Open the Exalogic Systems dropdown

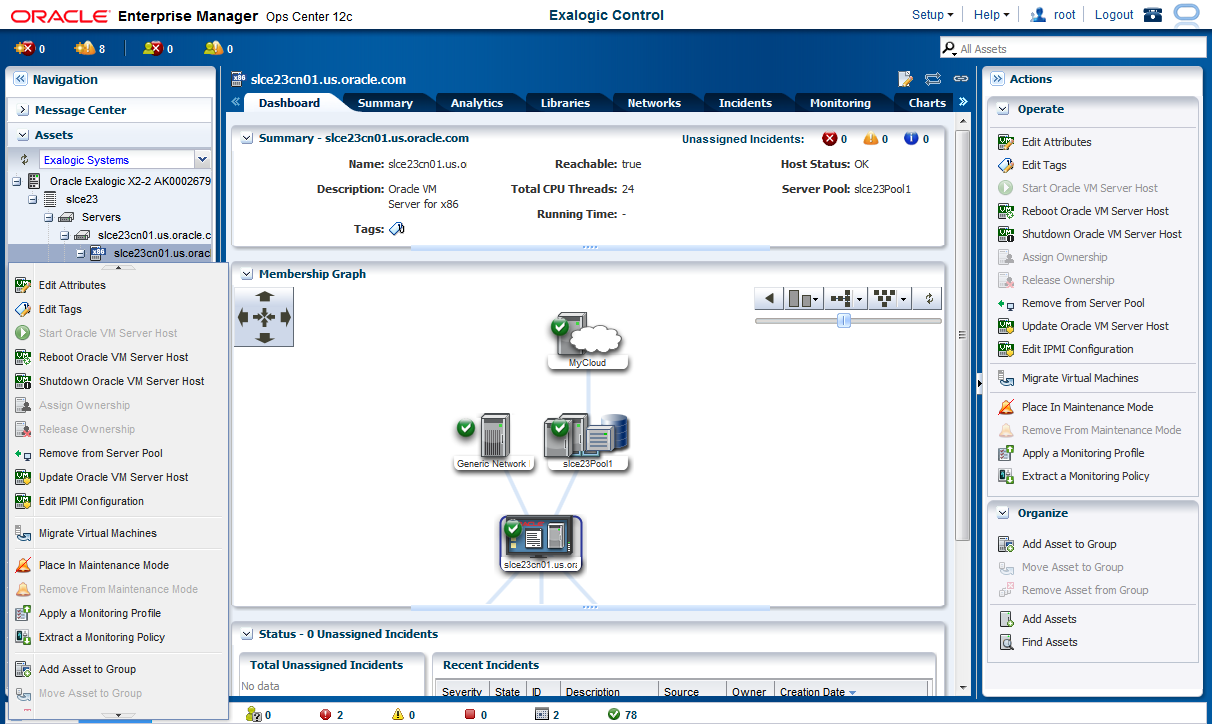202,159
